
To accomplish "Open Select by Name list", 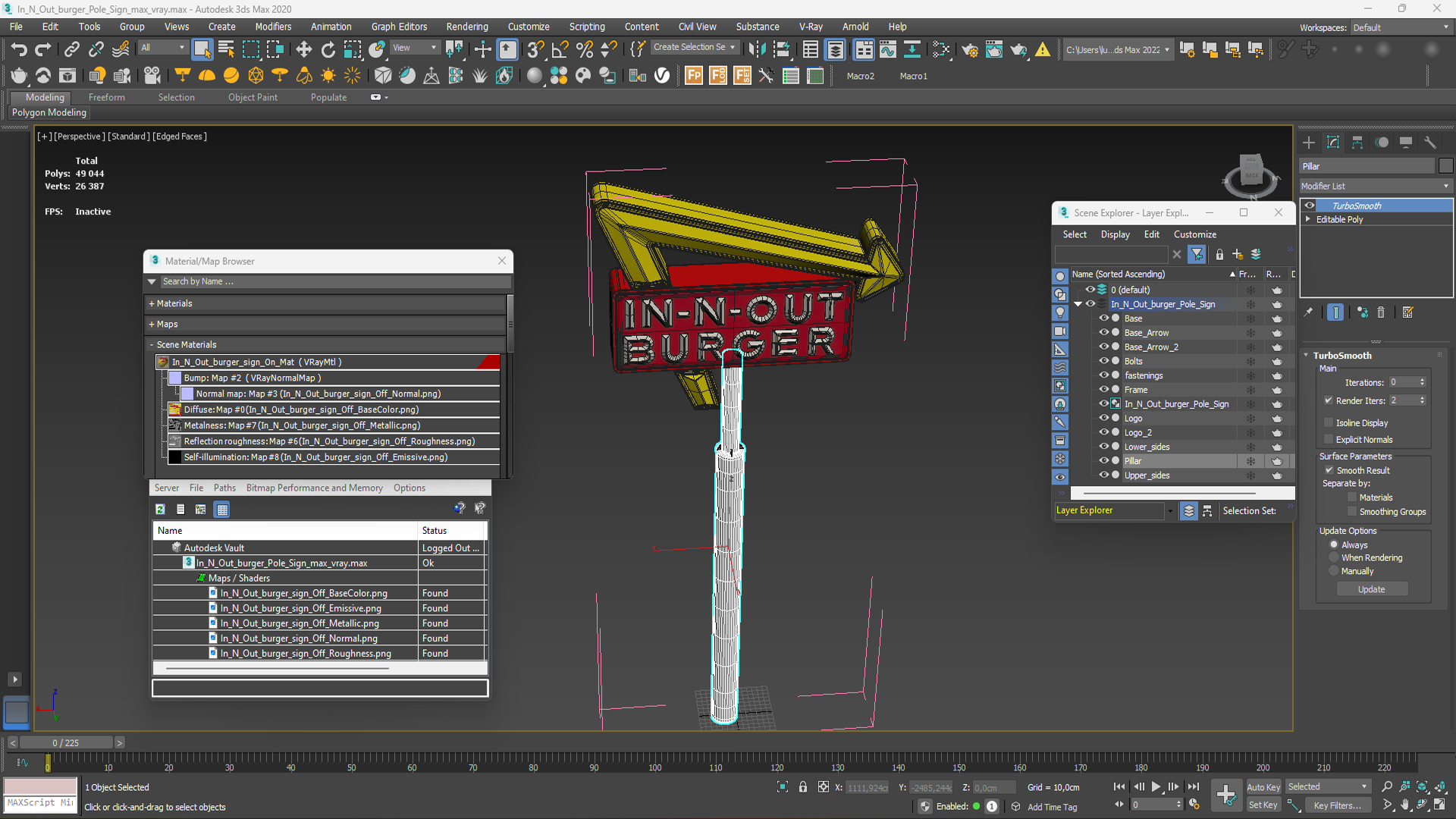I will point(226,50).
